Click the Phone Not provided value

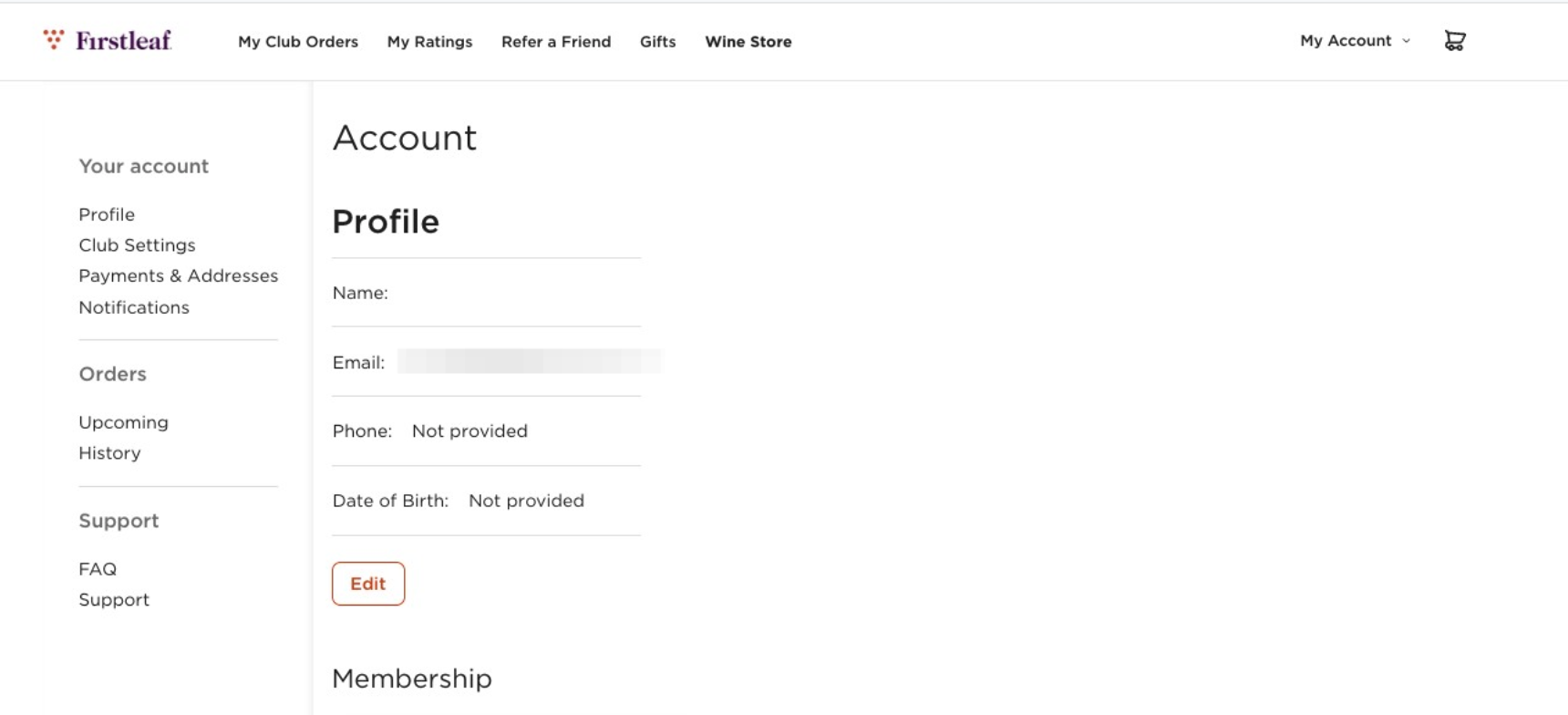pyautogui.click(x=469, y=431)
